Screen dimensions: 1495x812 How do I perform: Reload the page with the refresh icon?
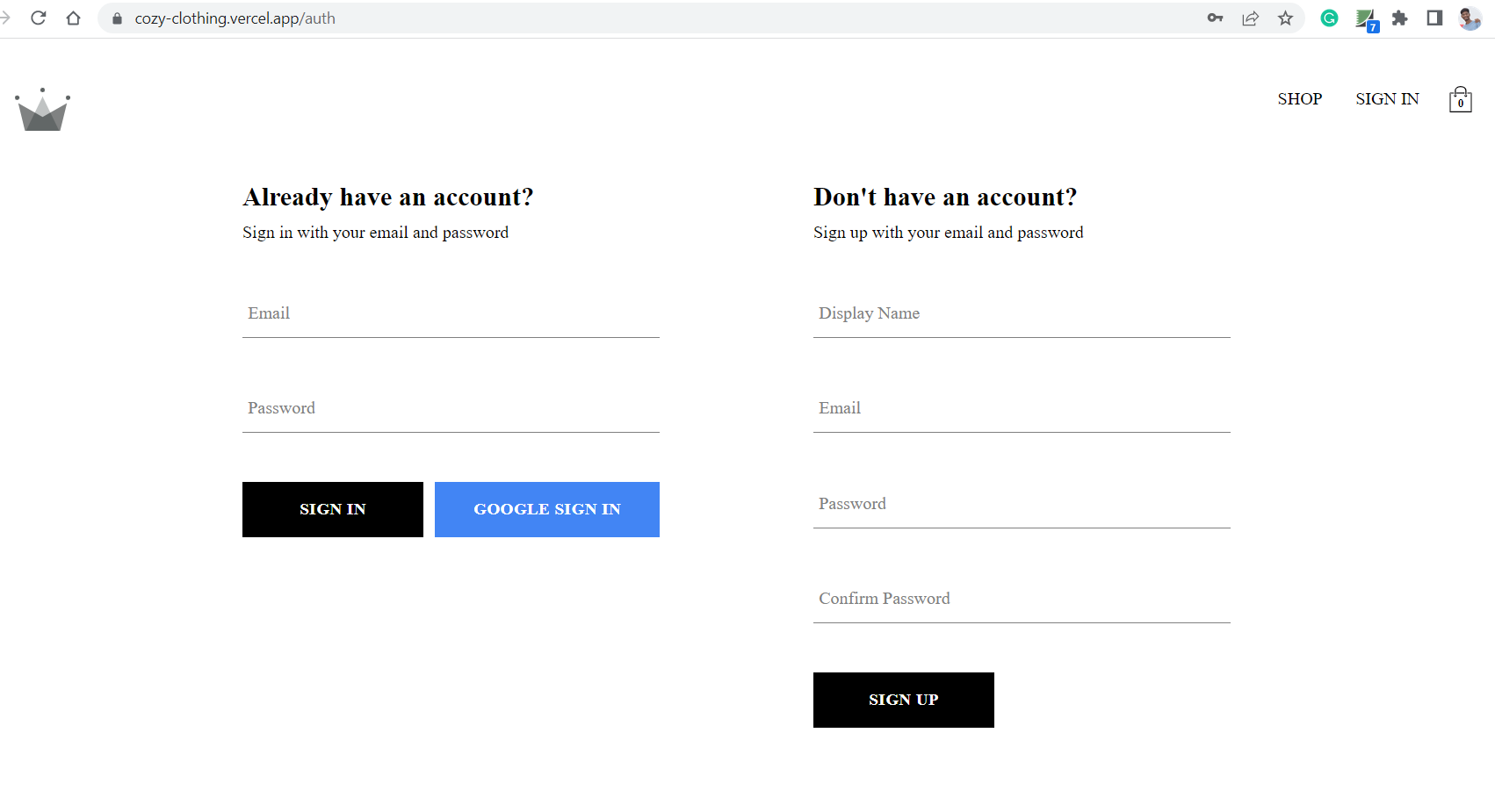38,18
